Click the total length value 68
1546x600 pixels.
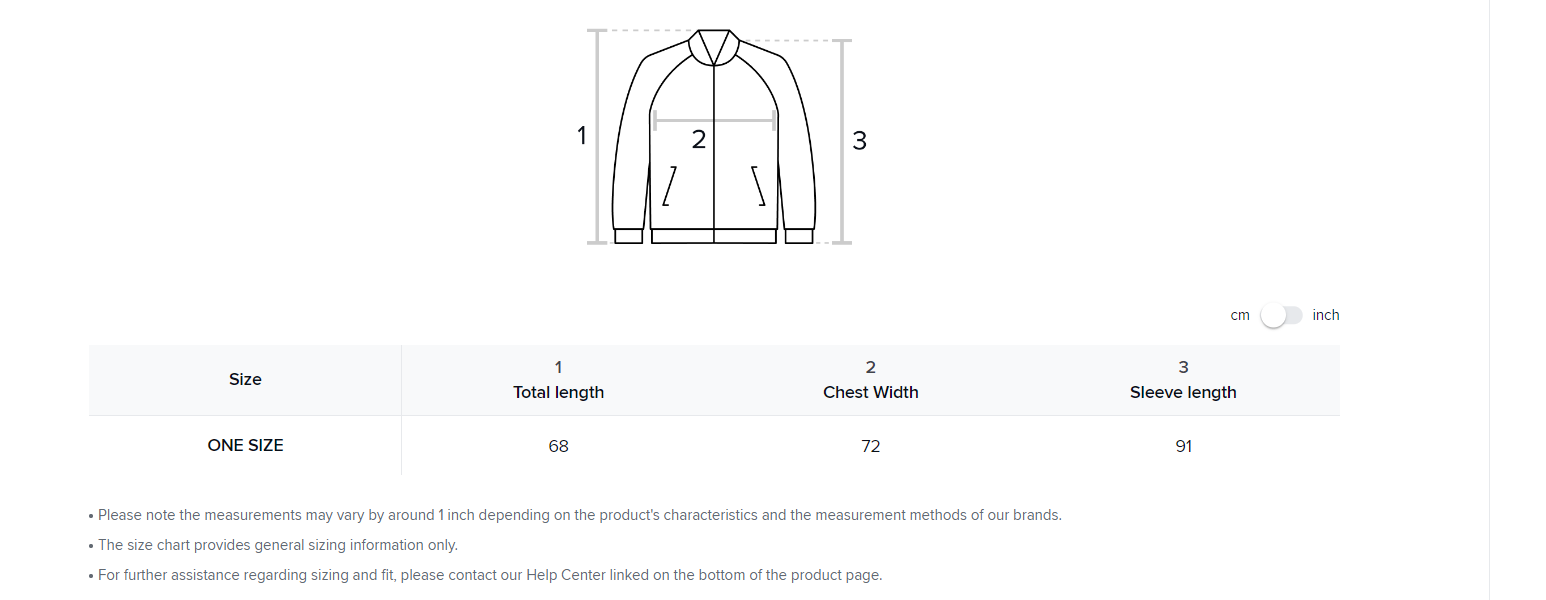coord(558,446)
